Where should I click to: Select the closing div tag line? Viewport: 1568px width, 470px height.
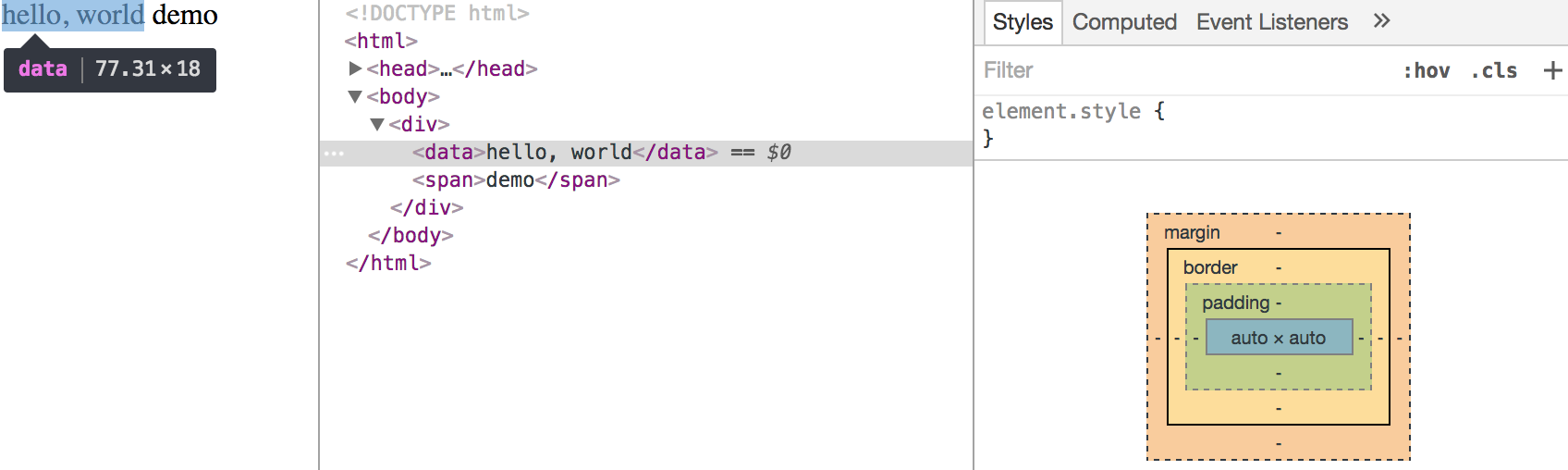[x=426, y=207]
